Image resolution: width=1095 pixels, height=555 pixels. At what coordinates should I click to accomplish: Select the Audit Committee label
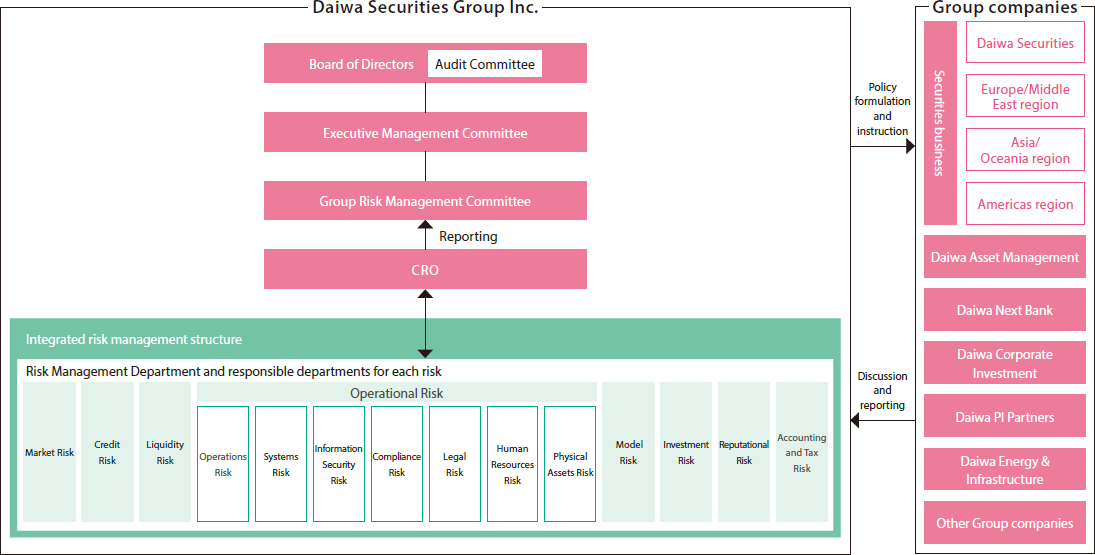click(485, 64)
